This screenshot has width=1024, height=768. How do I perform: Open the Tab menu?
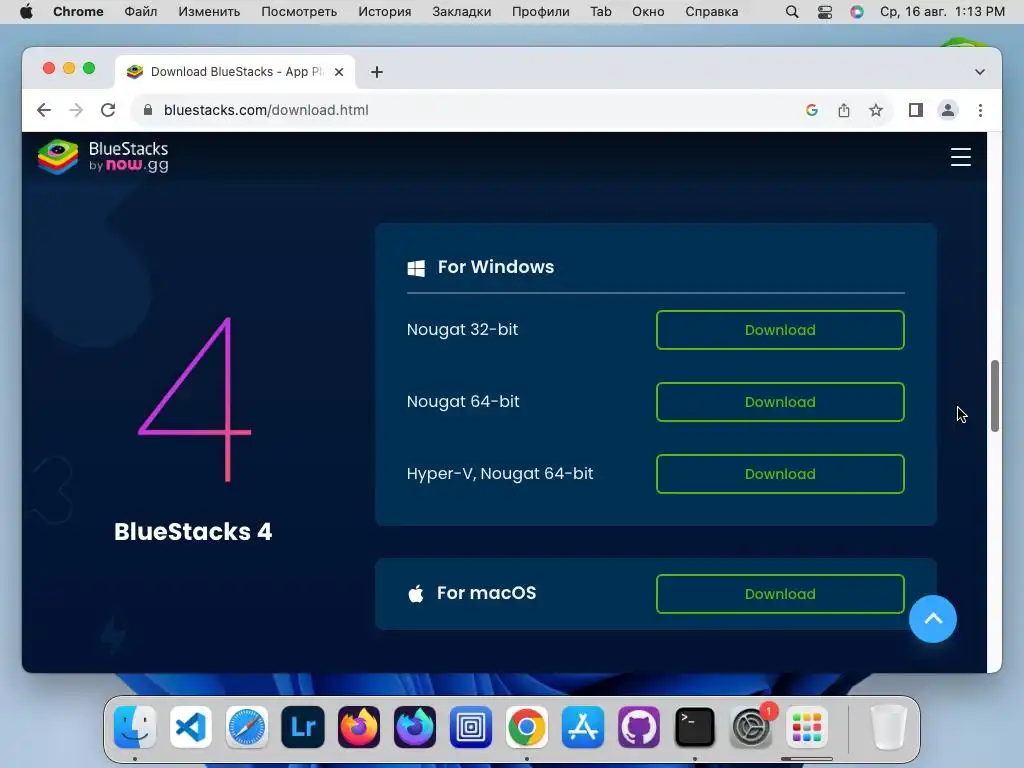601,12
